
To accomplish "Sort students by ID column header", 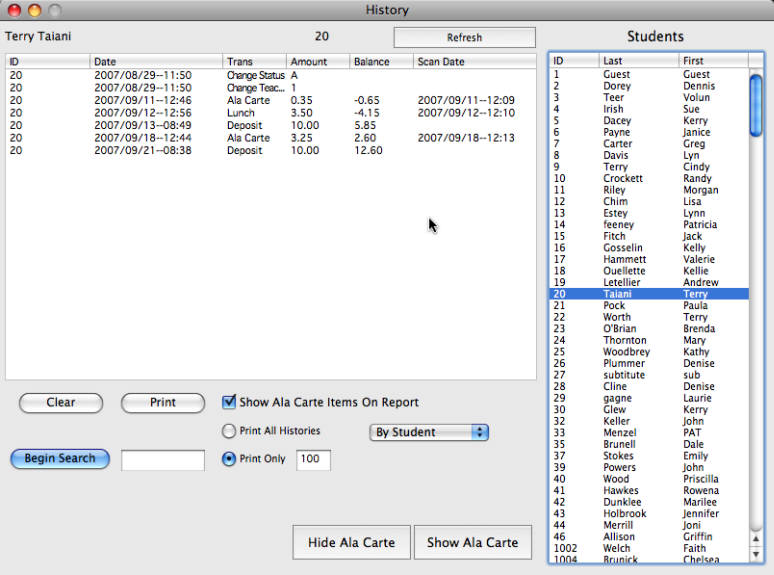I will 574,61.
